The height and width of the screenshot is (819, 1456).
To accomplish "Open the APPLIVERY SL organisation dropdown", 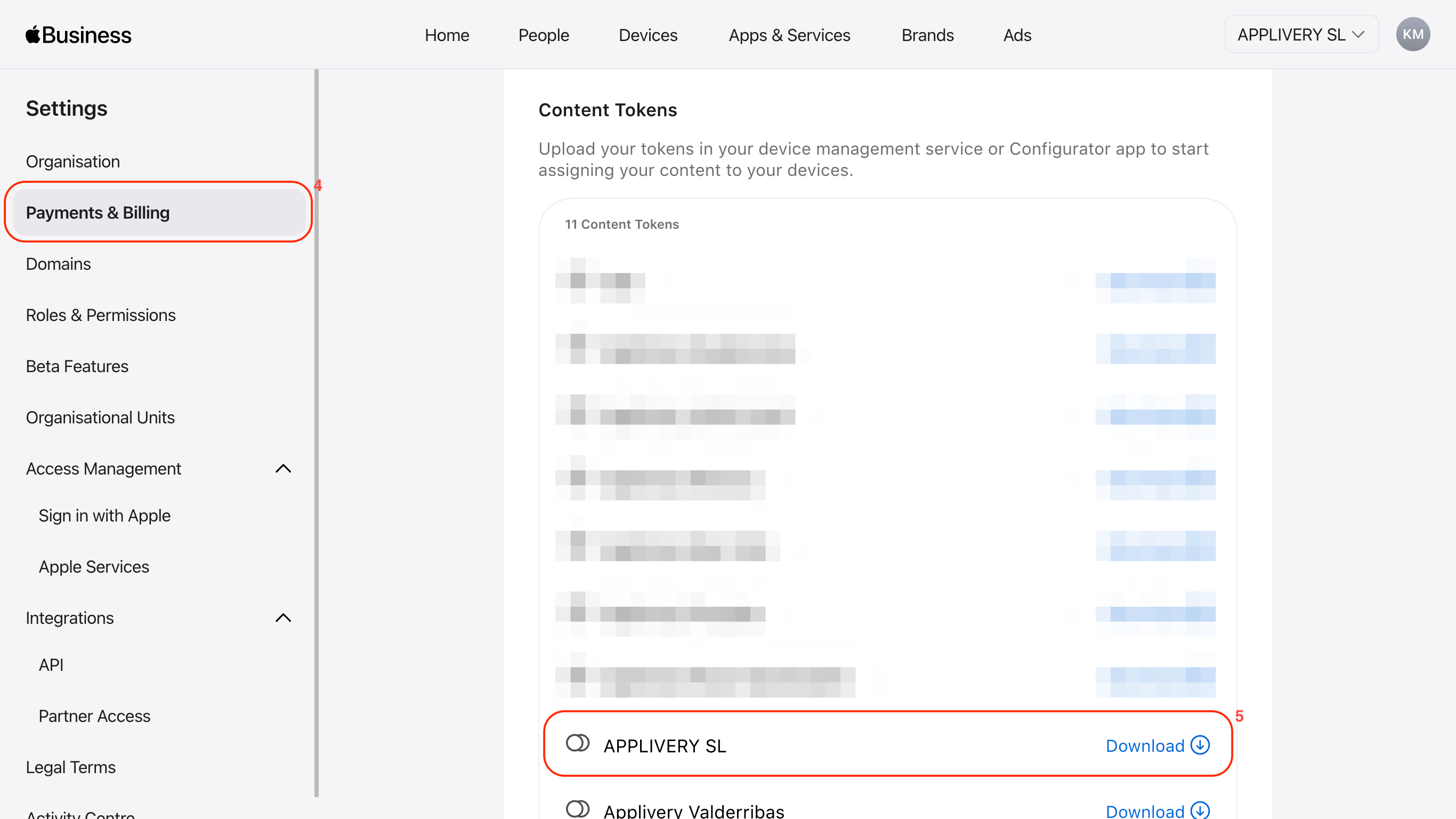I will 1301,35.
